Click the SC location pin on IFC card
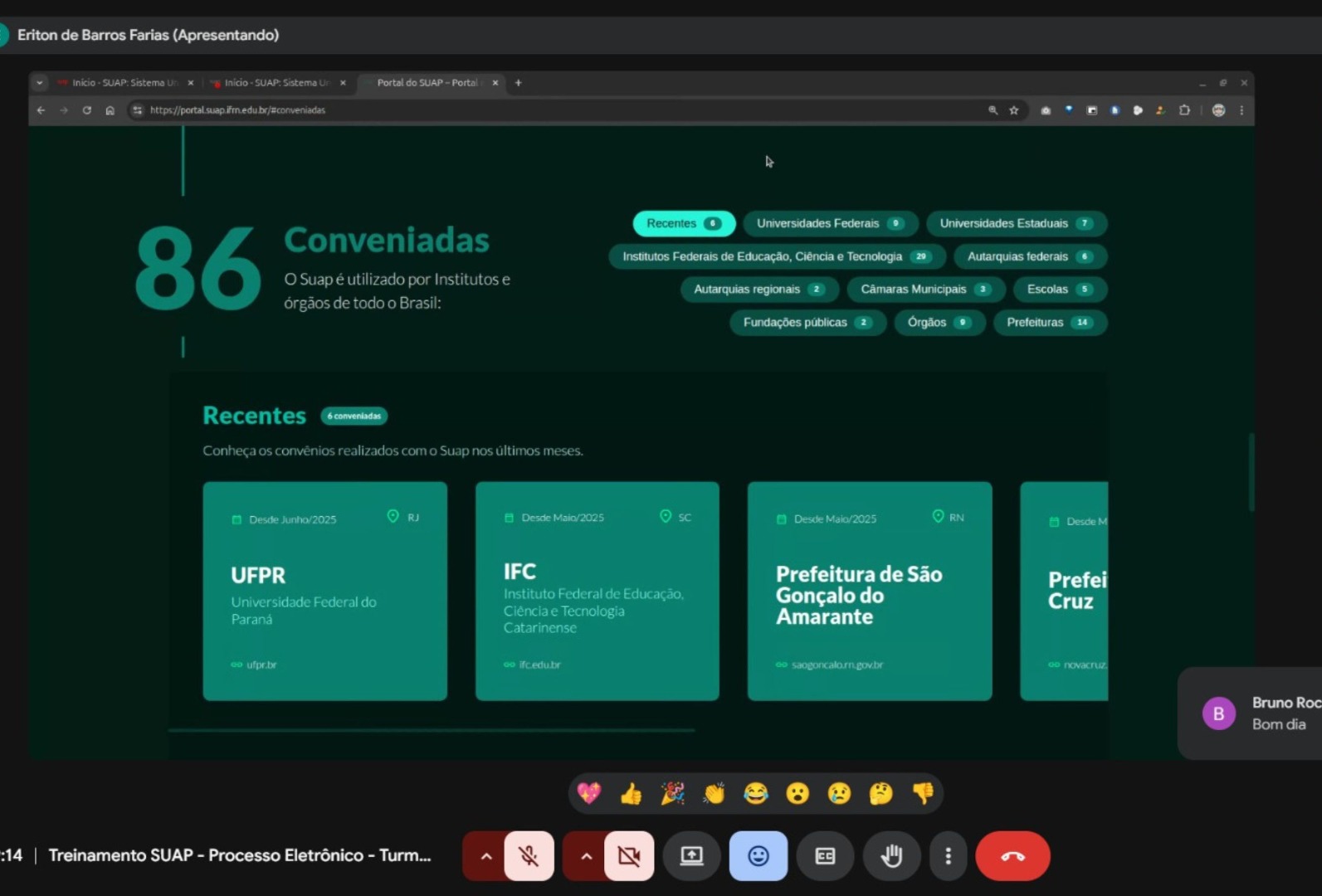The width and height of the screenshot is (1322, 896). [x=666, y=517]
